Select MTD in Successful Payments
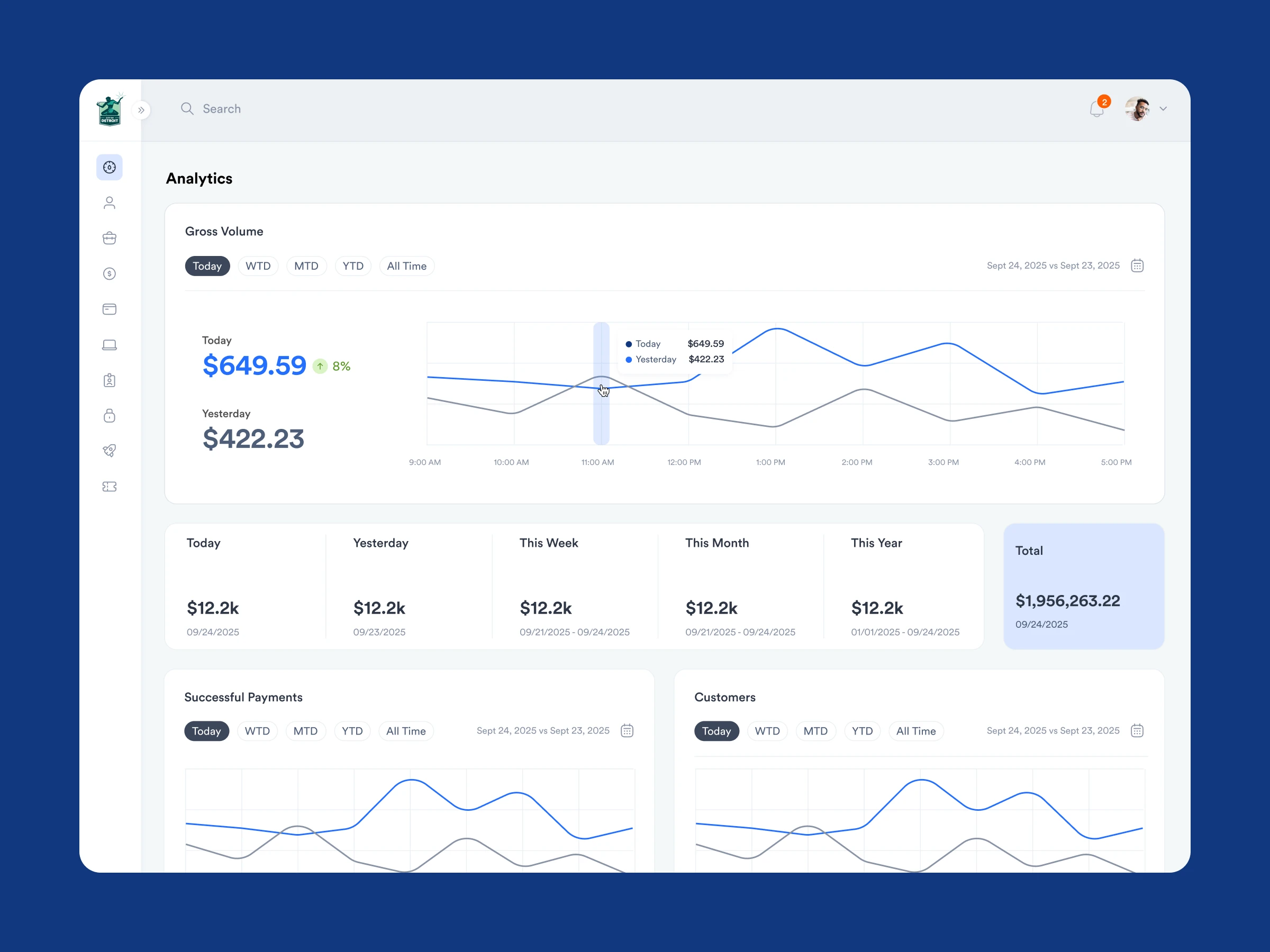This screenshot has height=952, width=1270. click(x=305, y=731)
